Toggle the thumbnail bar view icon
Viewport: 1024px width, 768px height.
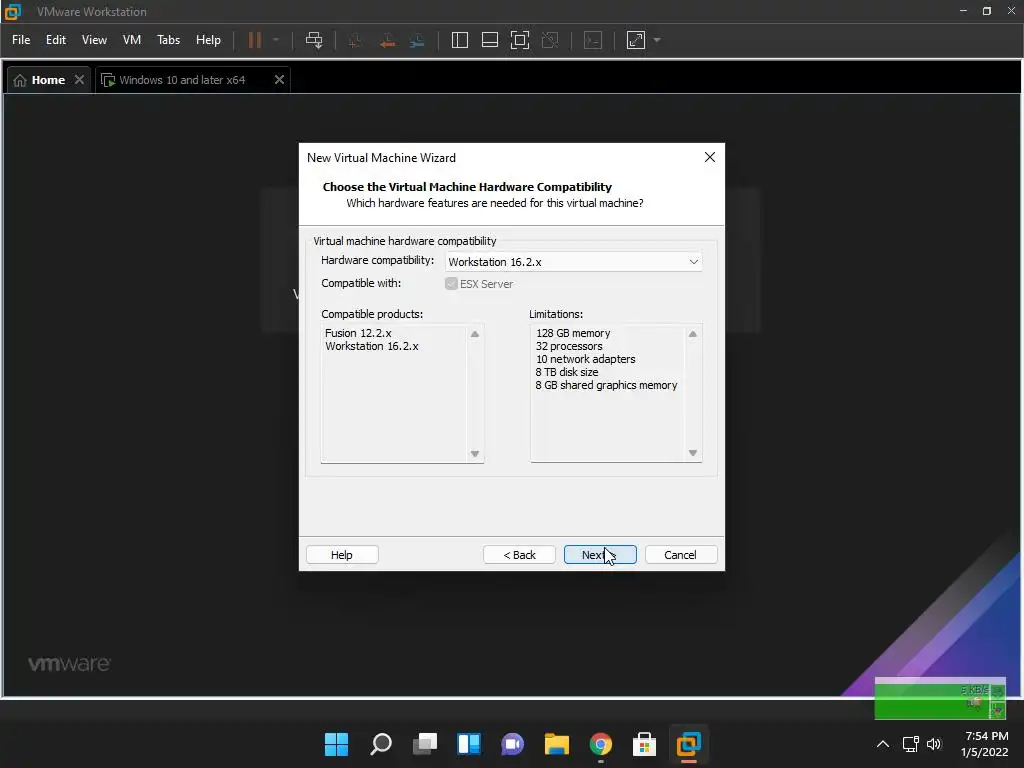point(490,40)
